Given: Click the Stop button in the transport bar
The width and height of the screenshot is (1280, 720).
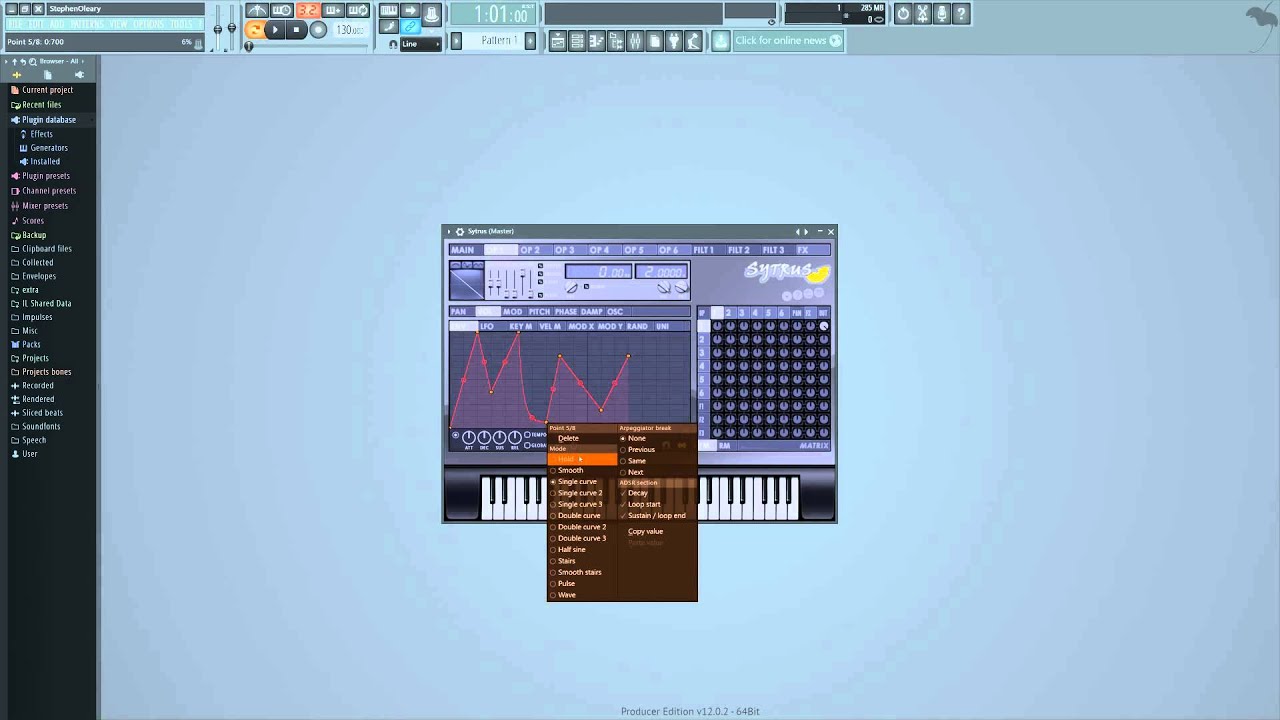Looking at the screenshot, I should point(296,30).
